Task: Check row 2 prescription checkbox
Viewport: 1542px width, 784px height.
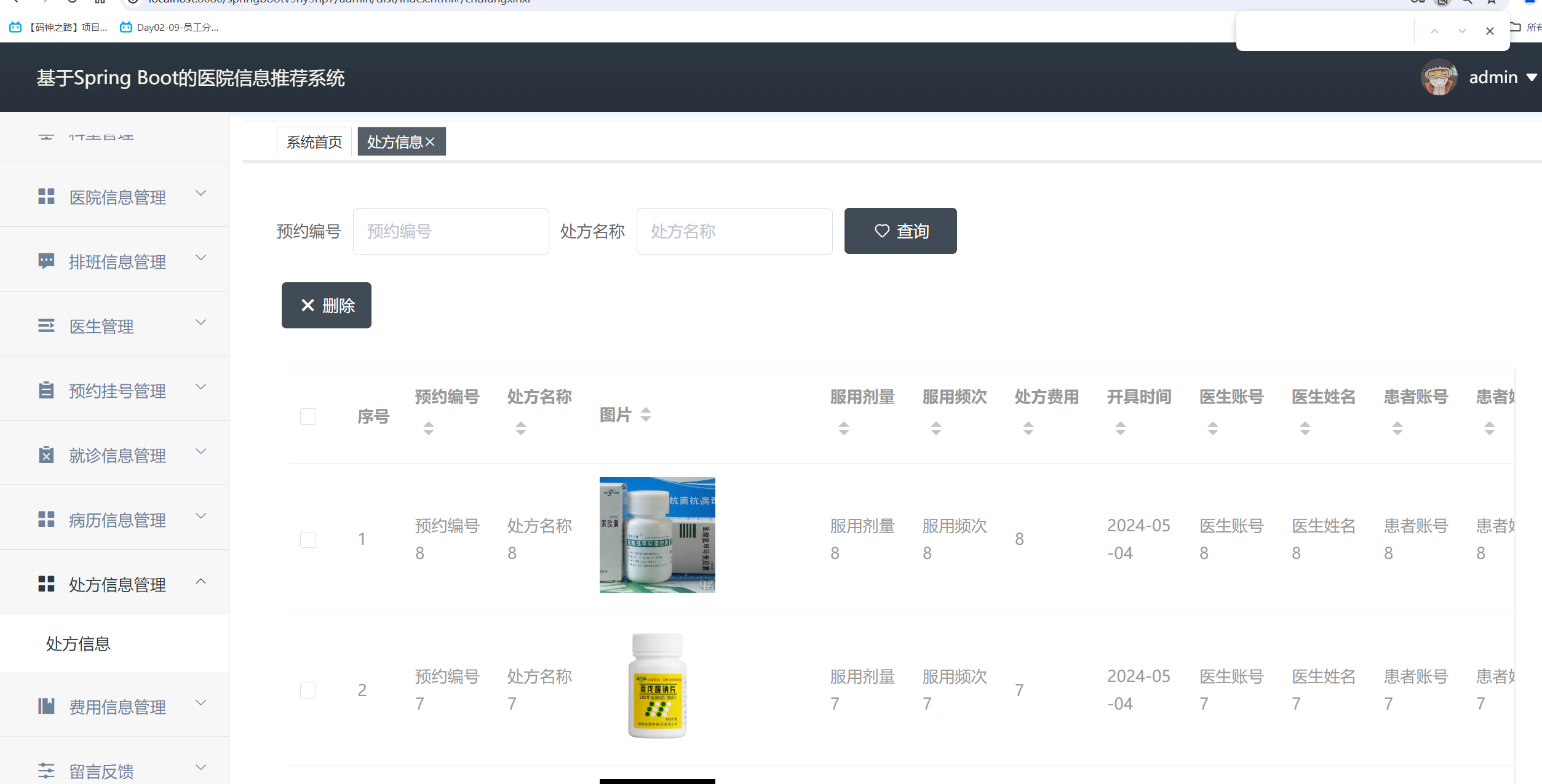Action: coord(308,690)
